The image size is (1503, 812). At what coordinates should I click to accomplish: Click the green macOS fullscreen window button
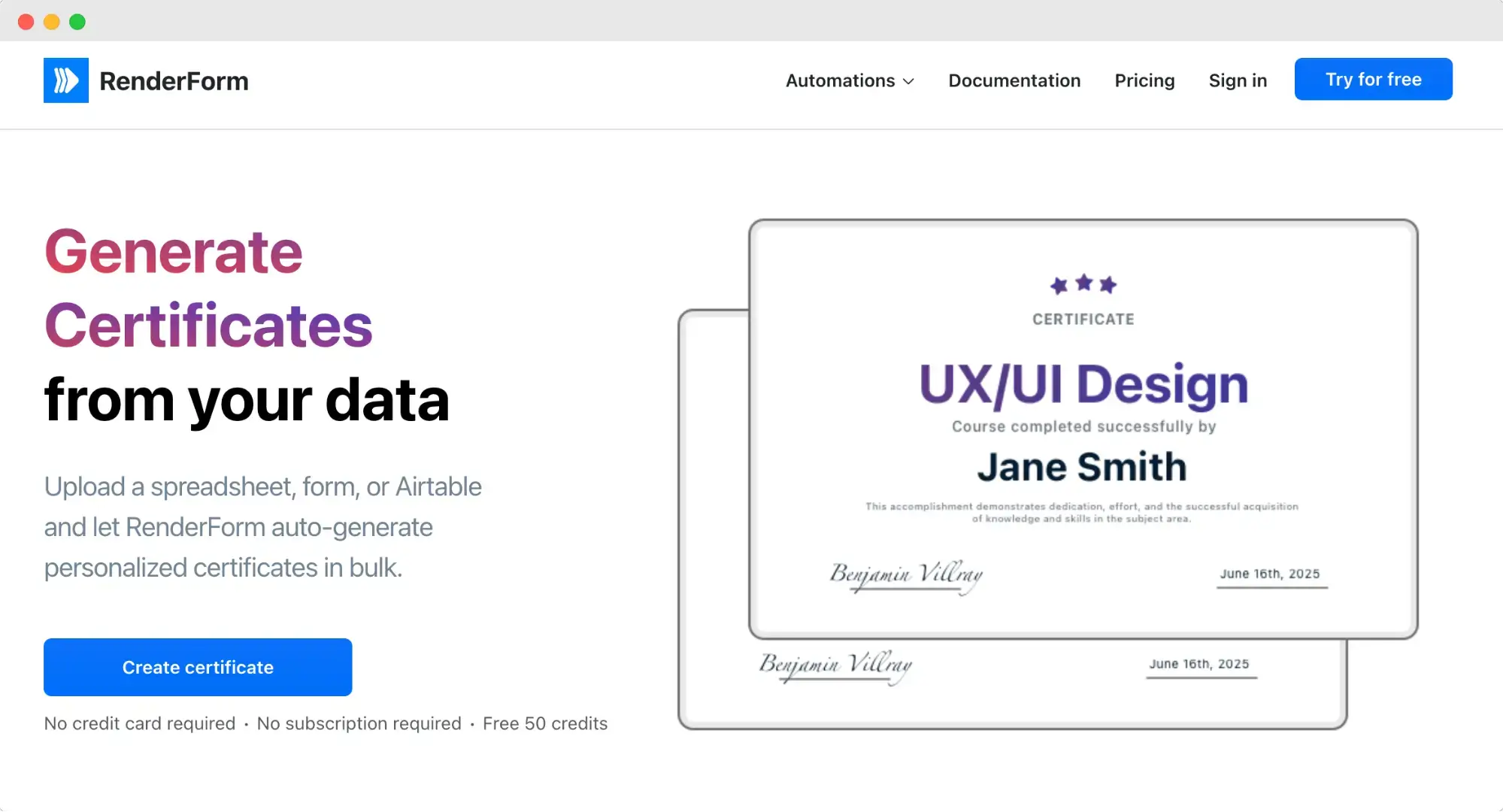pos(77,22)
